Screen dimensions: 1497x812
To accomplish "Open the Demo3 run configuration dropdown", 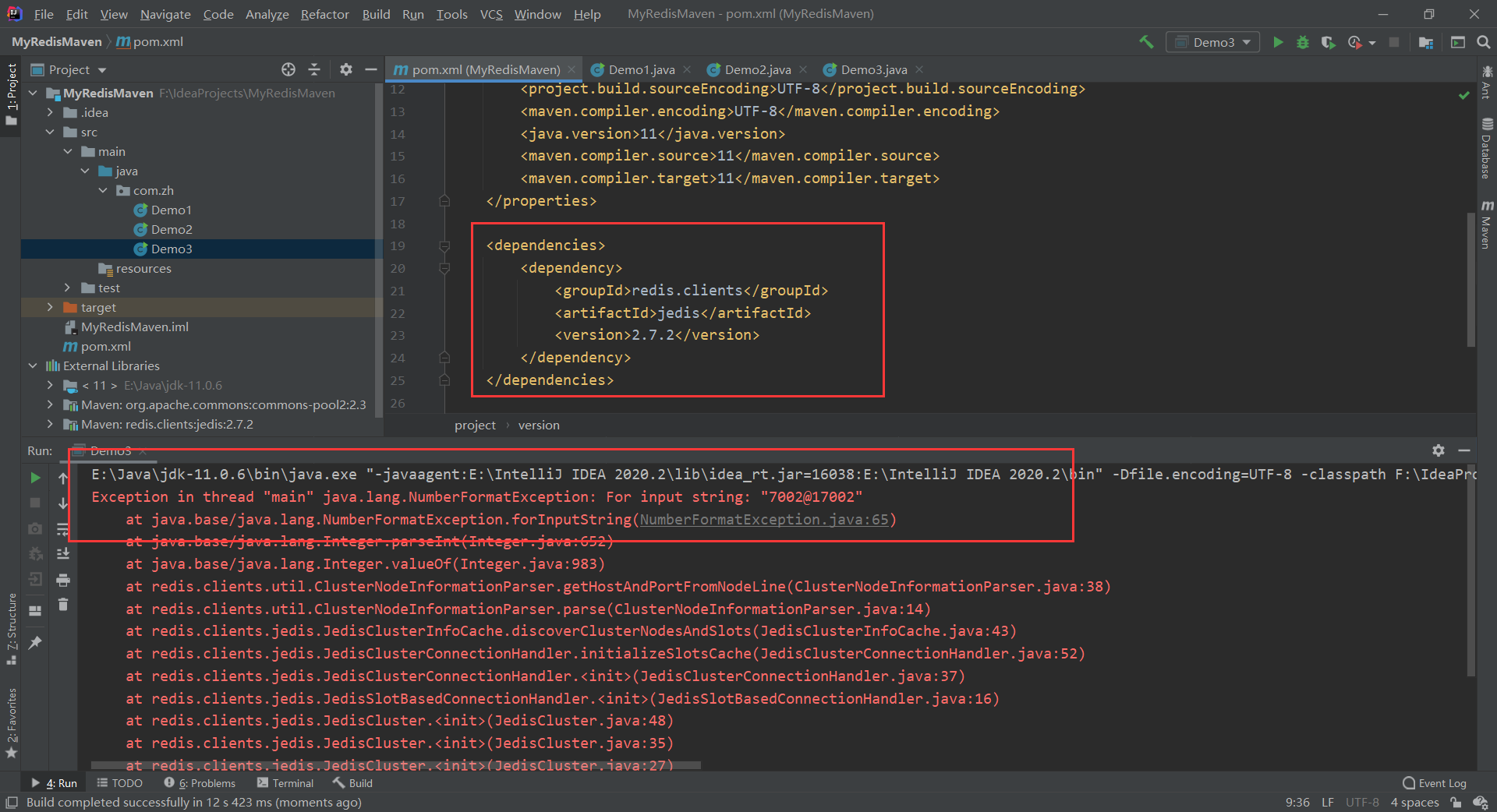I will [x=1213, y=42].
